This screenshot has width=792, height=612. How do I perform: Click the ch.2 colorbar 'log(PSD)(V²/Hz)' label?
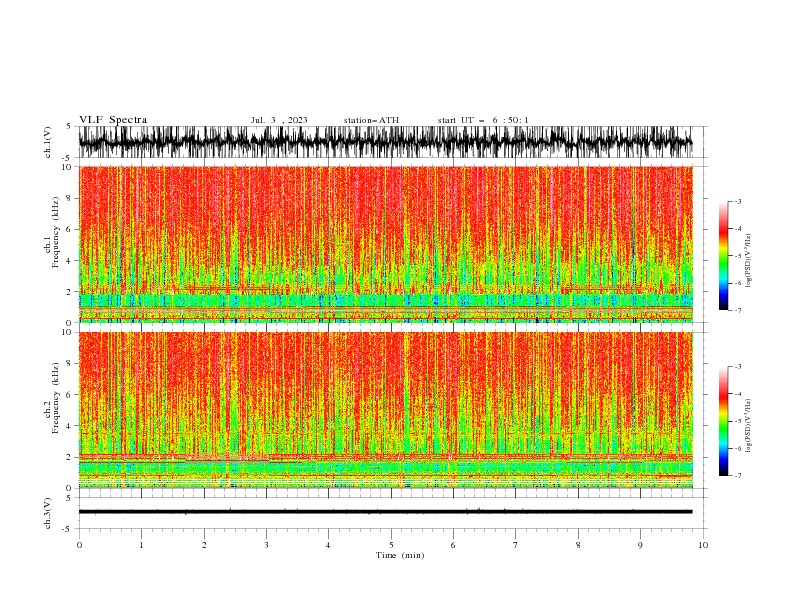[749, 426]
